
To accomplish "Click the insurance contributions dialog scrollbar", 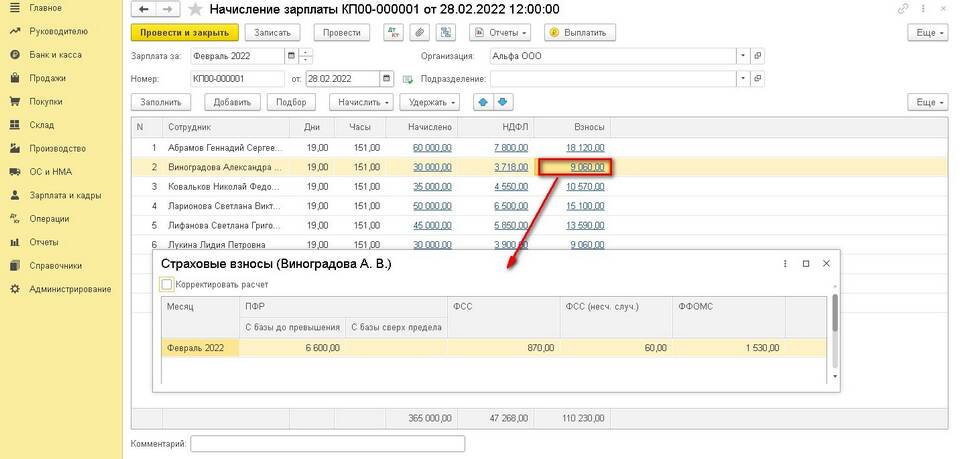I will coord(835,315).
